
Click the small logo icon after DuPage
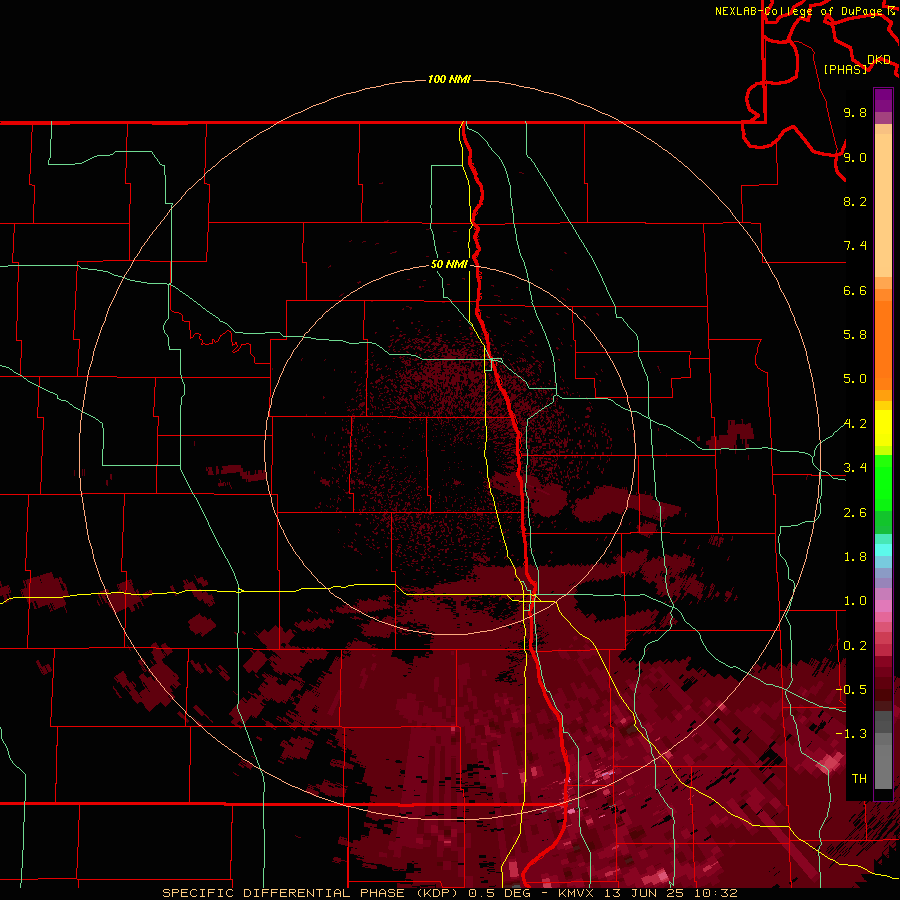pyautogui.click(x=891, y=10)
